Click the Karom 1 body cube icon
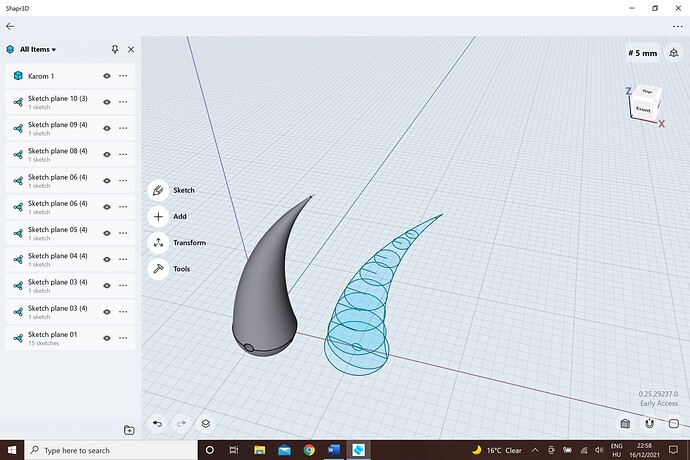690x460 pixels. [x=18, y=76]
